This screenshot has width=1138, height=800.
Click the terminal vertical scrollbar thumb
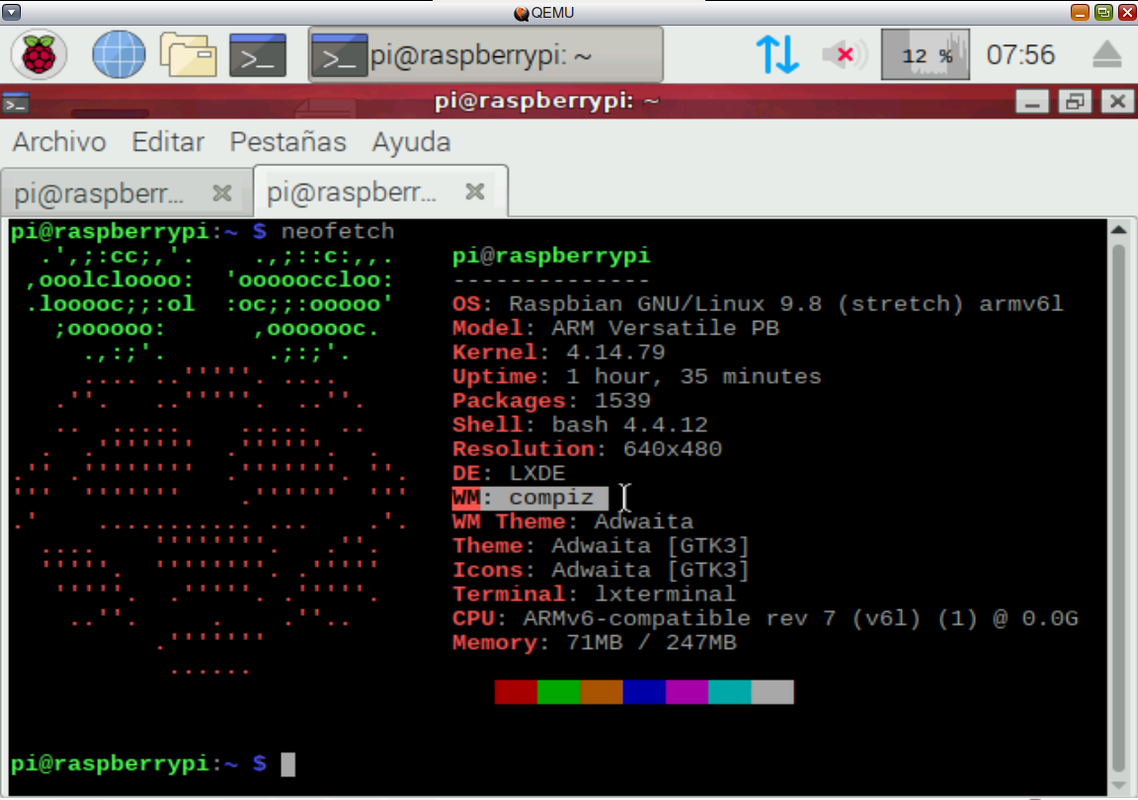point(1118,510)
